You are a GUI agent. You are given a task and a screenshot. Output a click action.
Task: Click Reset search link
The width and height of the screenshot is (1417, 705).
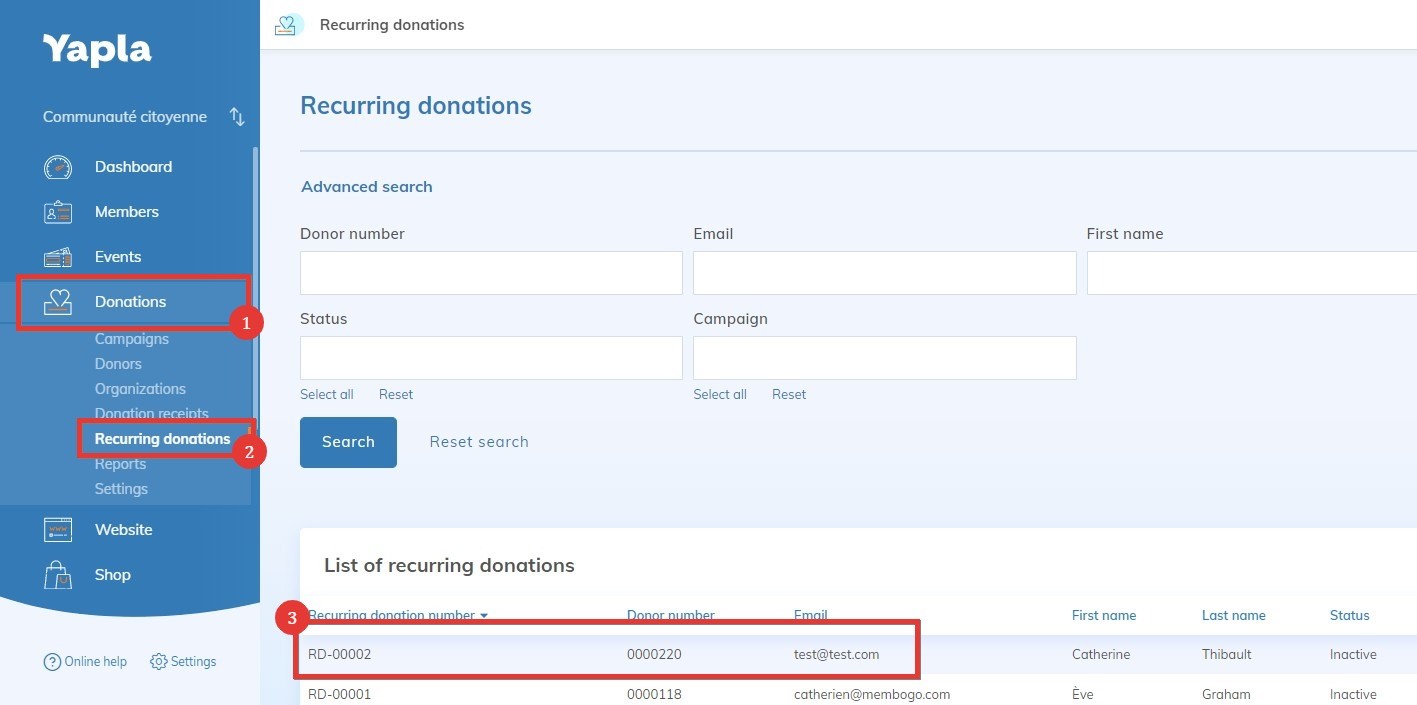click(x=479, y=442)
